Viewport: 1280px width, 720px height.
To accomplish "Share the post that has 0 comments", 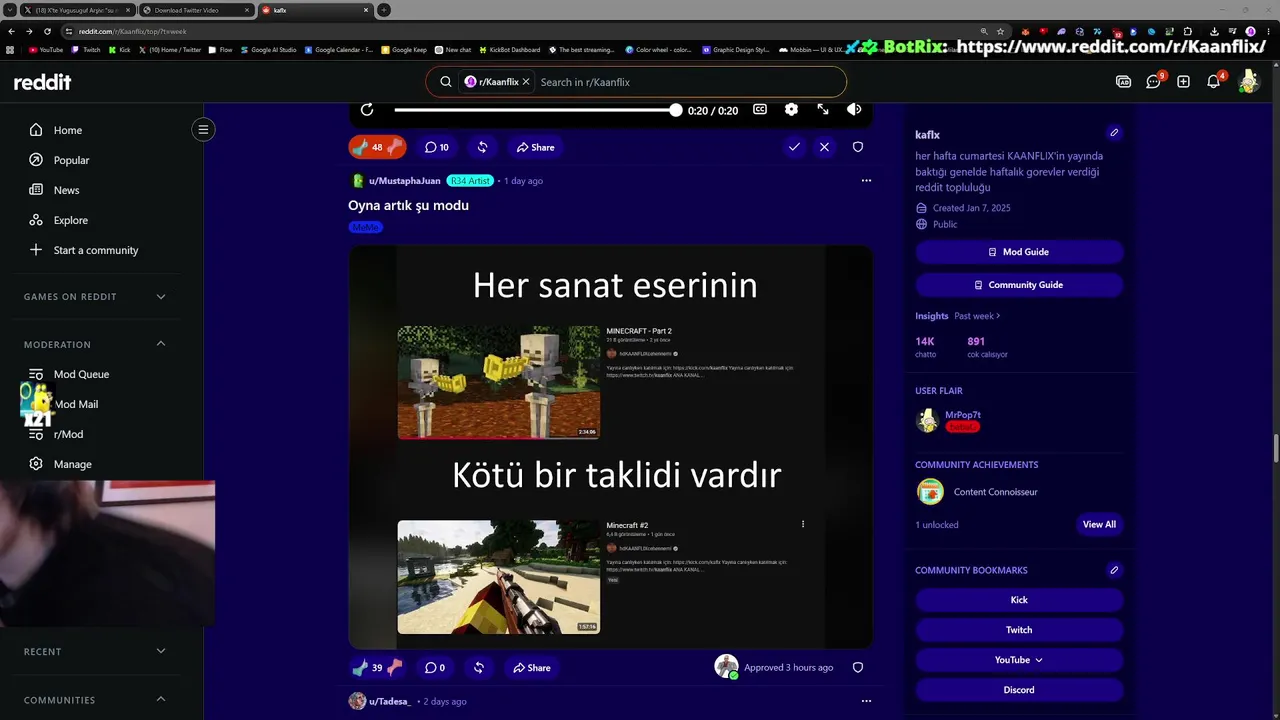I will point(531,667).
